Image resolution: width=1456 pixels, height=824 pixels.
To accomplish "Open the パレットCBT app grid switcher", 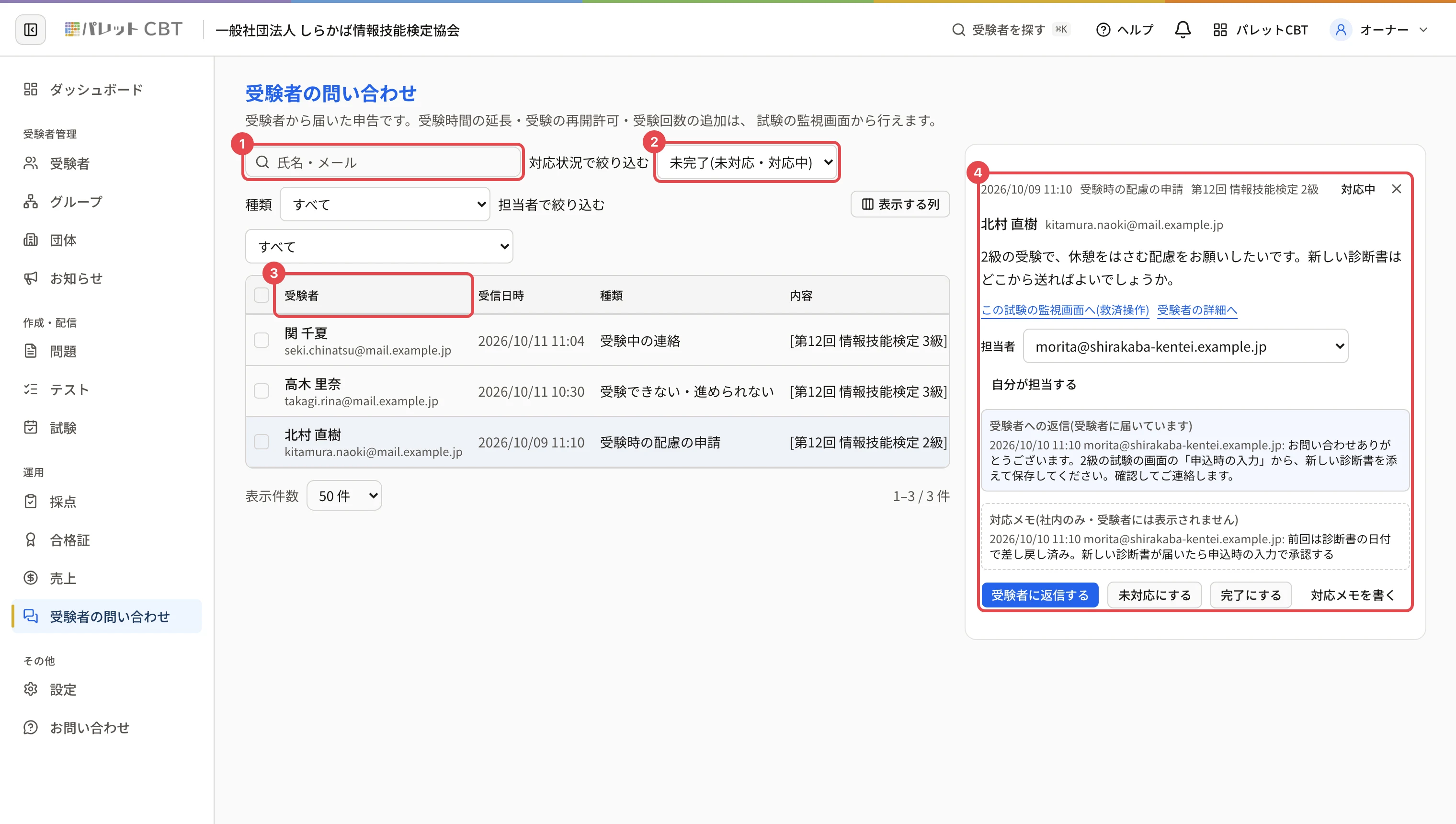I will [x=1260, y=29].
